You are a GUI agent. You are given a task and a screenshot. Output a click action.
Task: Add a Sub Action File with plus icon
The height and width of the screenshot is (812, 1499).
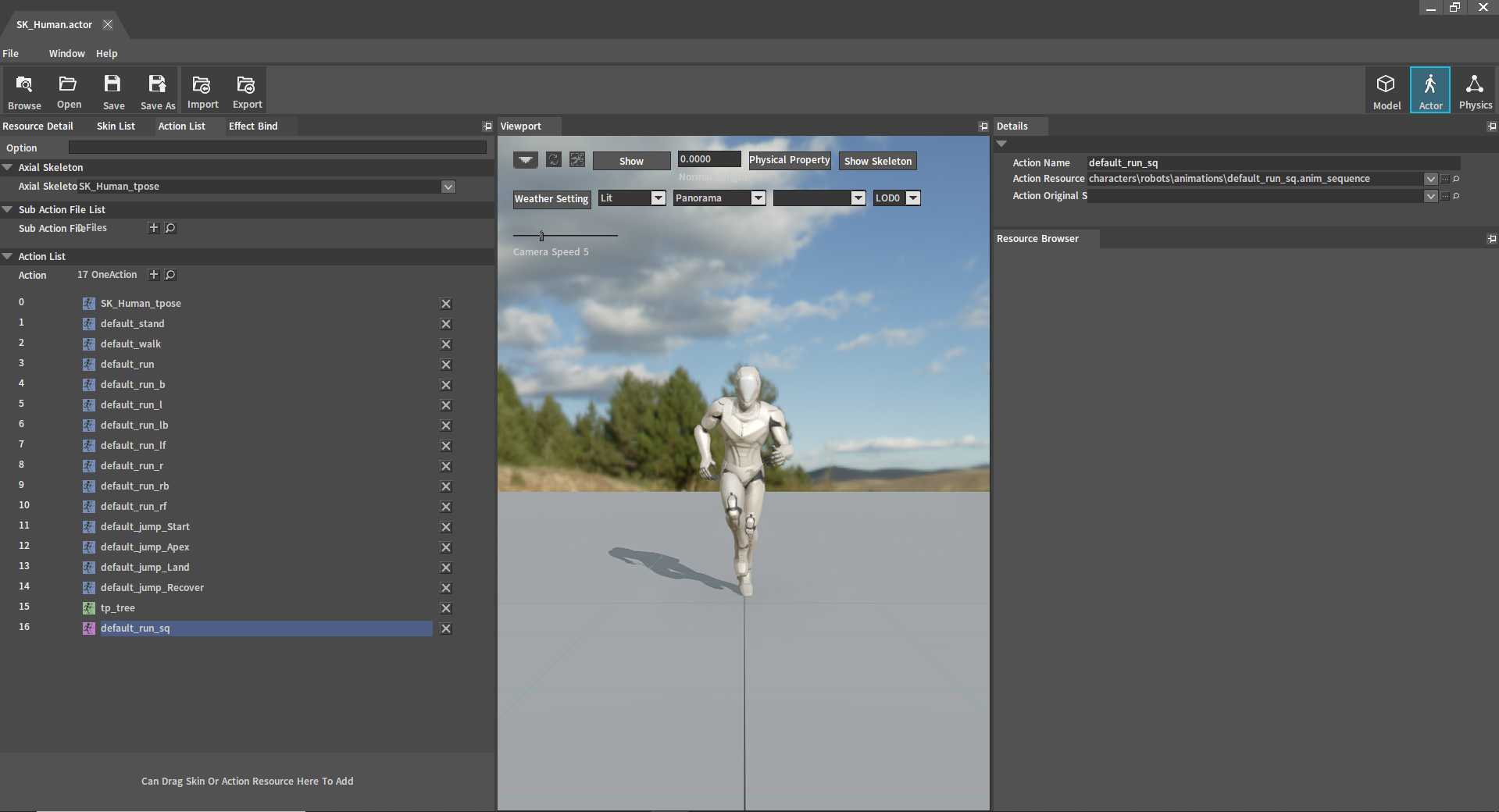click(154, 228)
